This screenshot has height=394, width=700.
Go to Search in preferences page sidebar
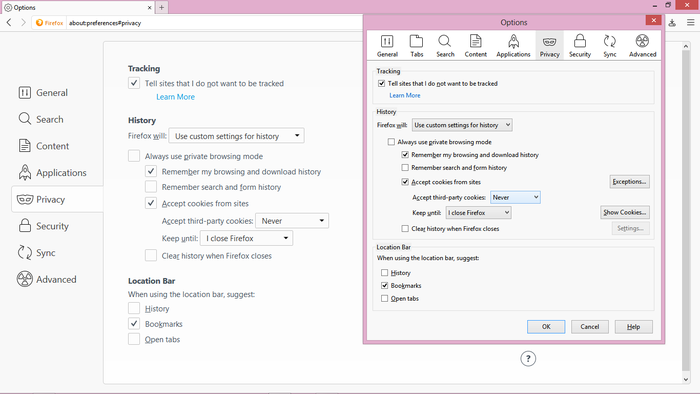(x=41, y=119)
